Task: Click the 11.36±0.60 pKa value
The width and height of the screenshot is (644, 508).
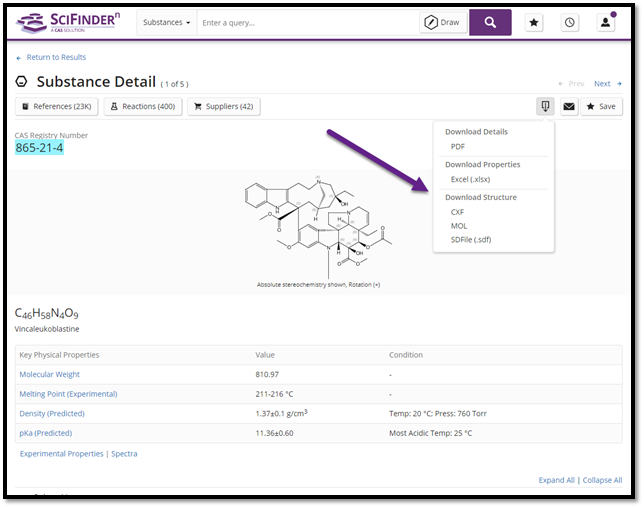Action: tap(274, 433)
